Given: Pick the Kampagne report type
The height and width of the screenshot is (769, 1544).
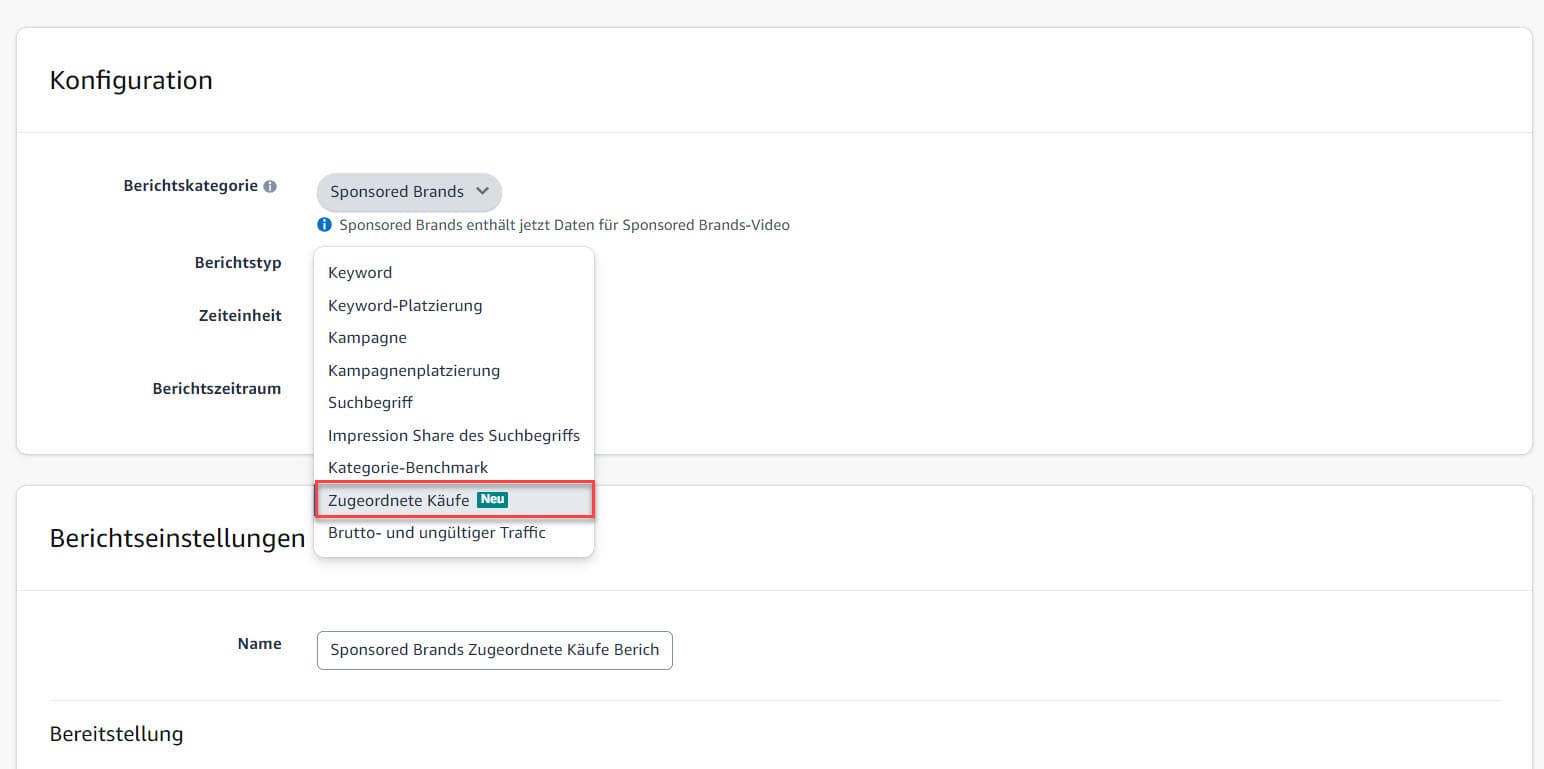Looking at the screenshot, I should click(454, 337).
